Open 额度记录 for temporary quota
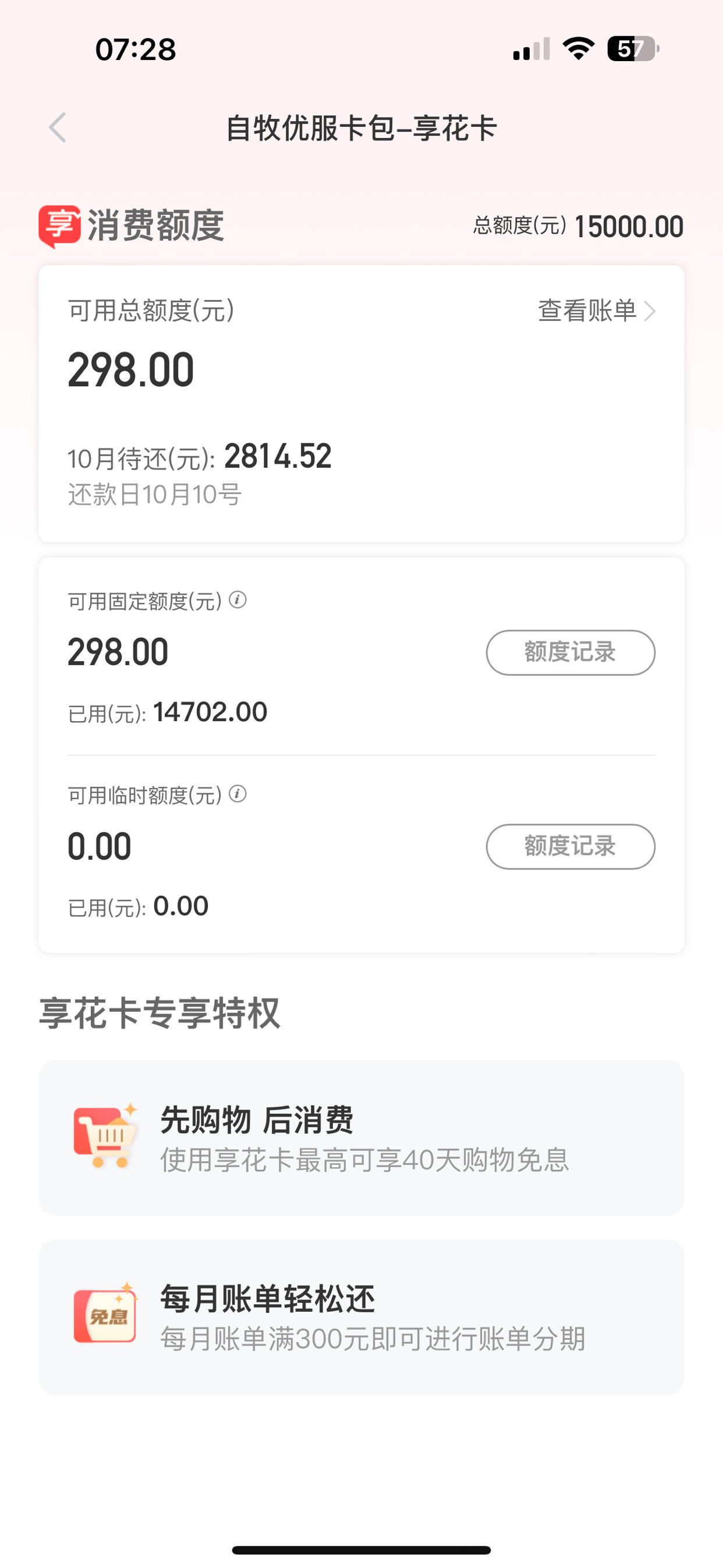Viewport: 723px width, 1568px height. 570,846
